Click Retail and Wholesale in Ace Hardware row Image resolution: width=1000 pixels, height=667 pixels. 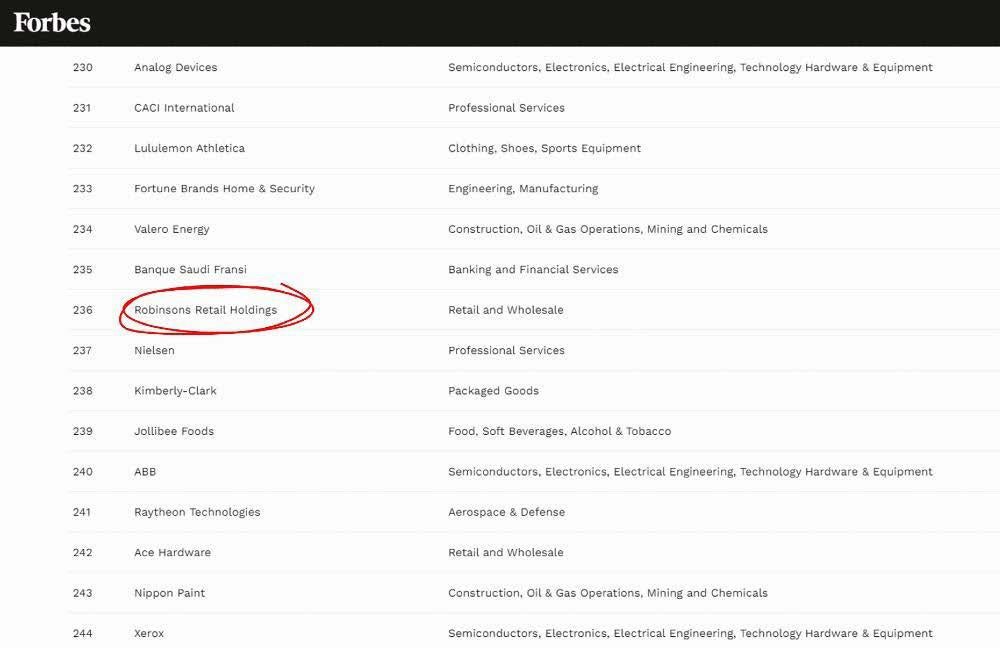(x=506, y=552)
